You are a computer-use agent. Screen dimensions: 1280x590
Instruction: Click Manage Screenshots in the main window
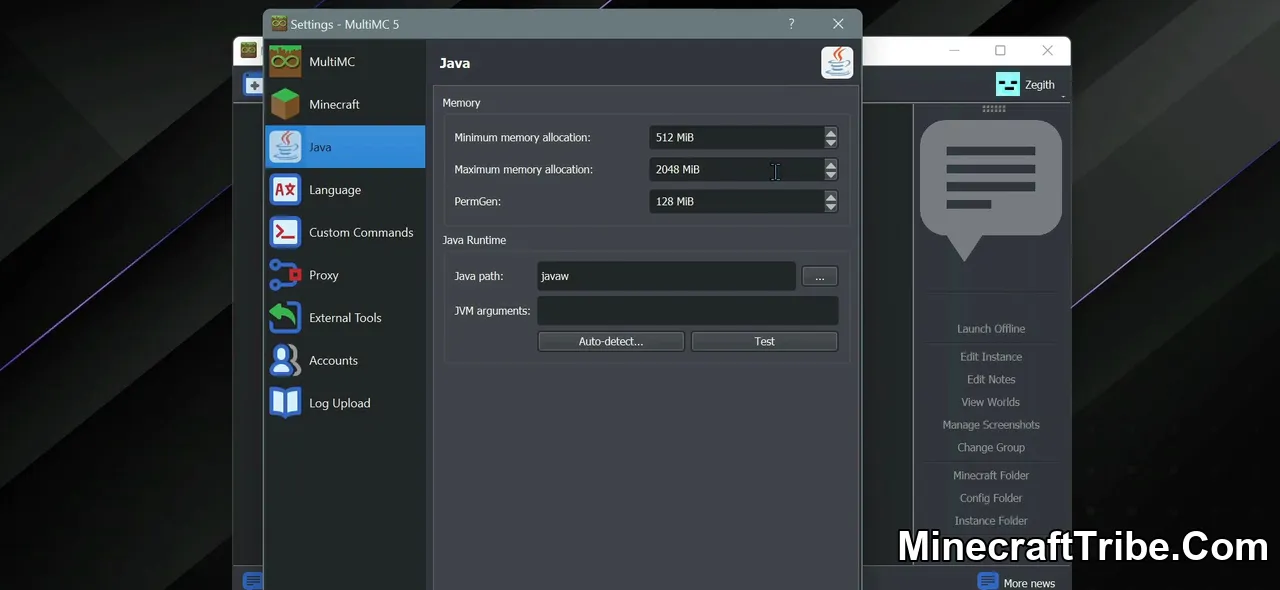pos(991,425)
